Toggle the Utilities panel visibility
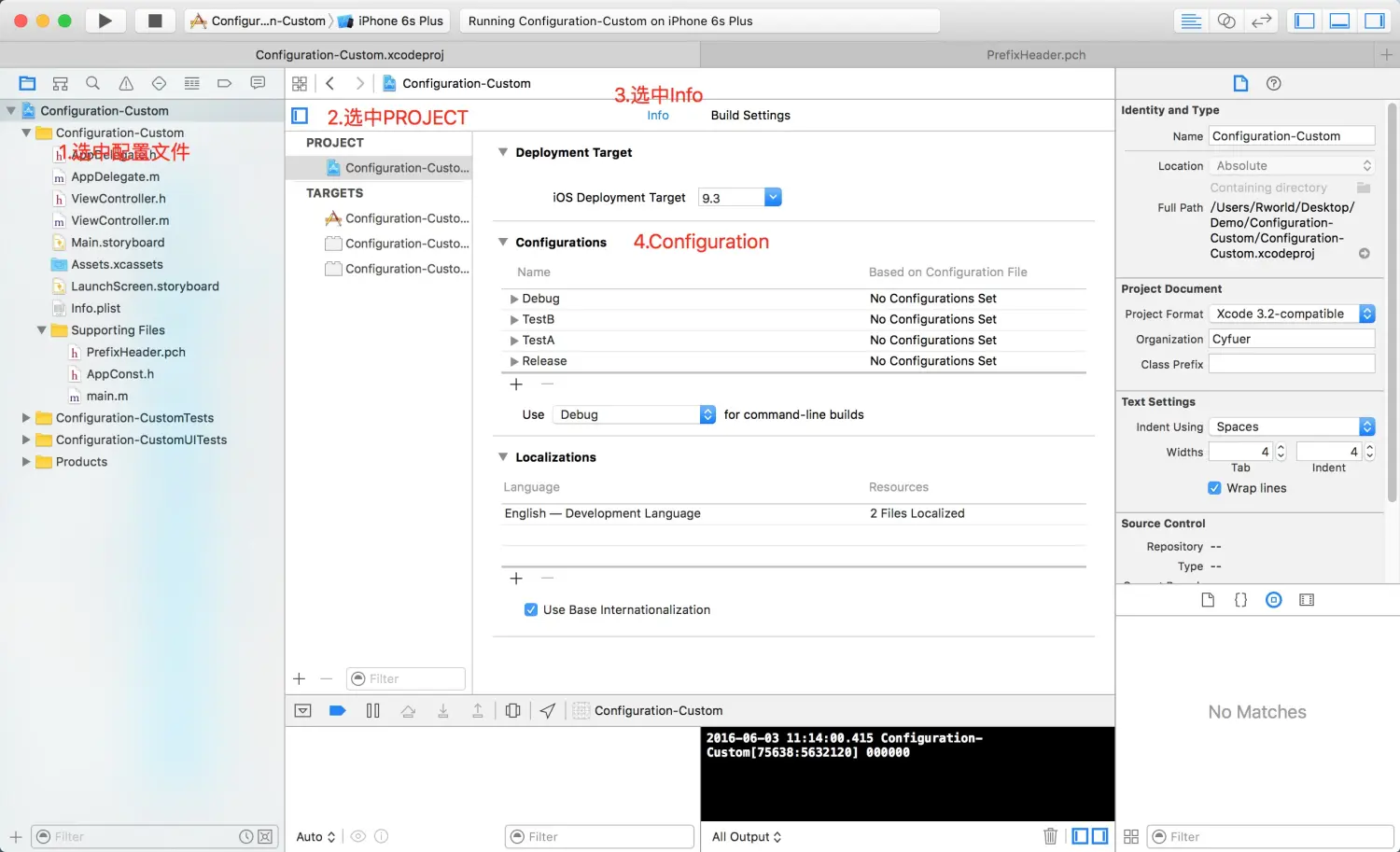 point(1375,21)
